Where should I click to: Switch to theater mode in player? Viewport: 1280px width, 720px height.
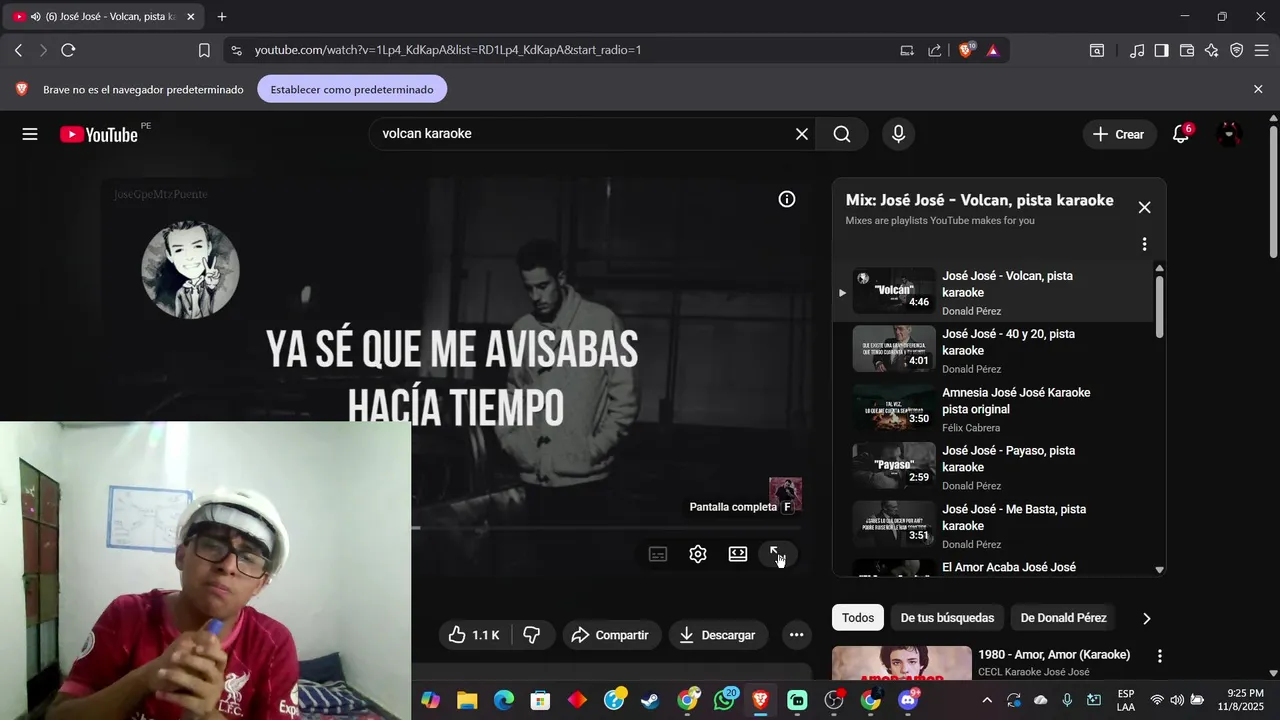point(738,554)
